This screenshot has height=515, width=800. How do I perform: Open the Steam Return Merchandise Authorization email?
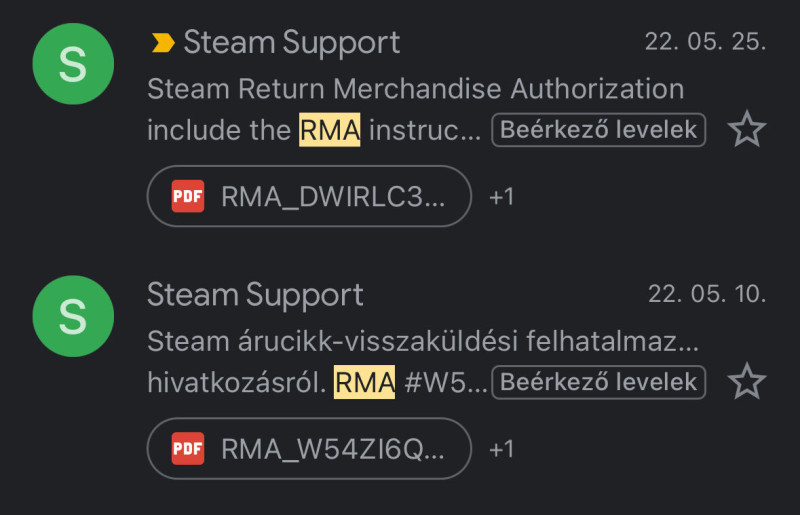coord(415,88)
